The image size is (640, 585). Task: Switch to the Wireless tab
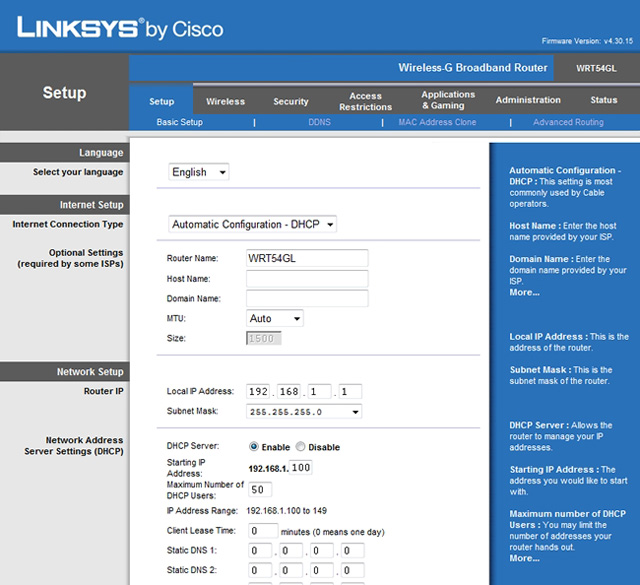coord(225,101)
